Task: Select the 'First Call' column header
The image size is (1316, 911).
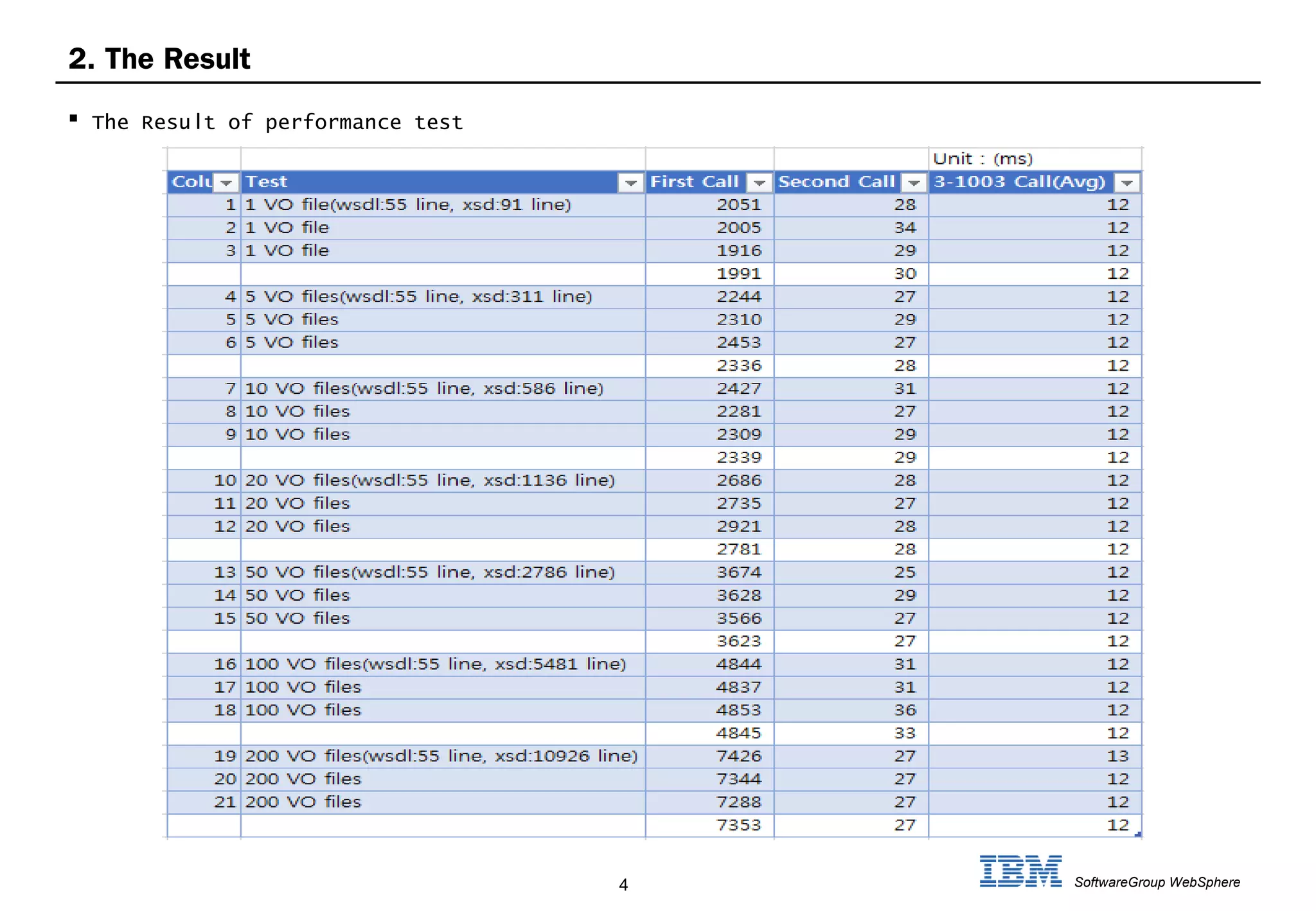Action: [710, 182]
